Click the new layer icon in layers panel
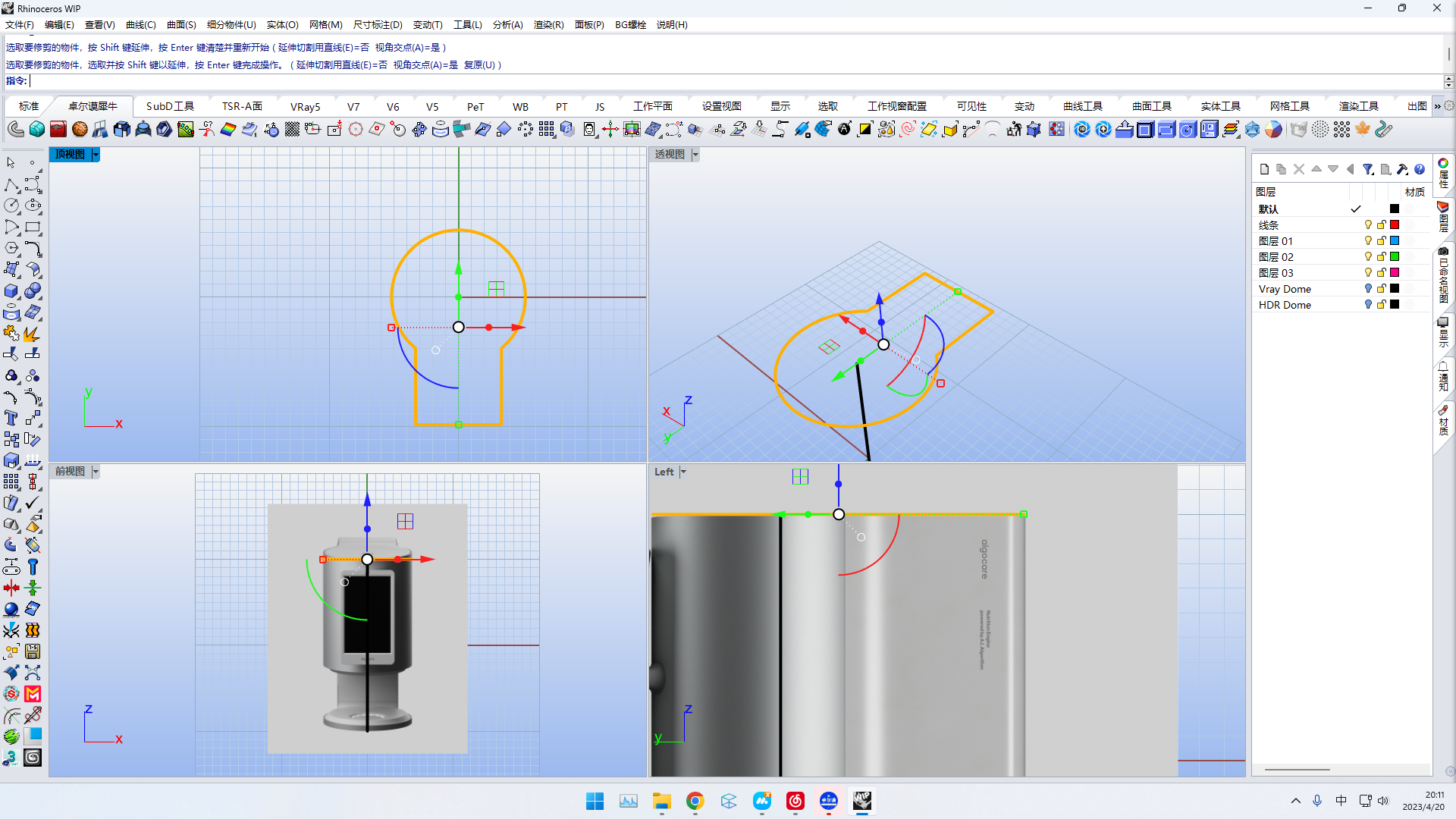 (x=1264, y=169)
